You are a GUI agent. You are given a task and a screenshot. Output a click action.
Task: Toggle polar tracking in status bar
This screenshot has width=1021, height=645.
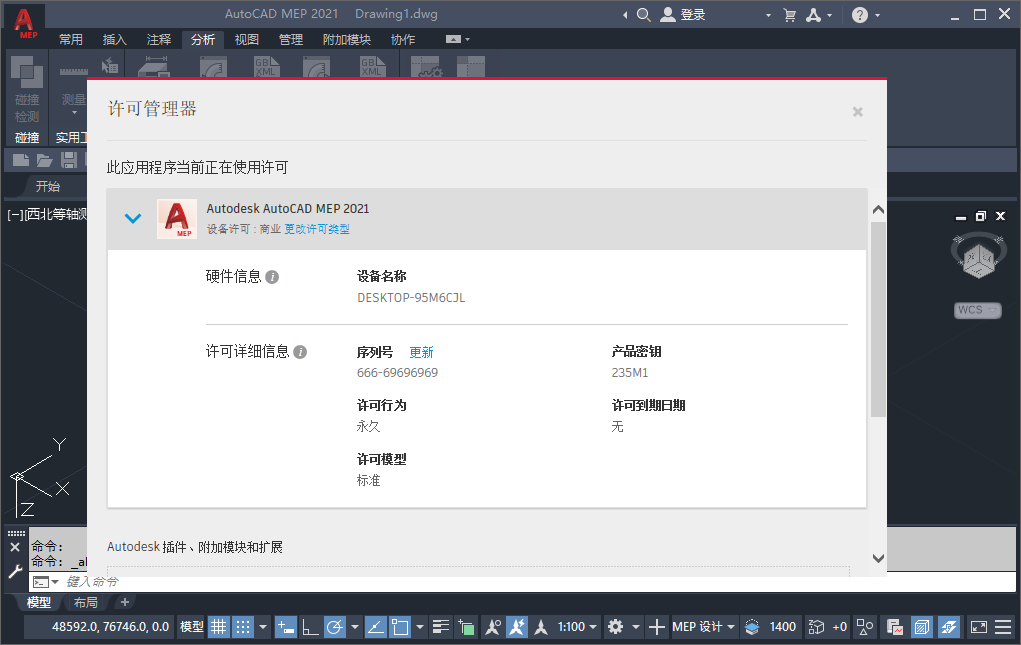pos(335,627)
